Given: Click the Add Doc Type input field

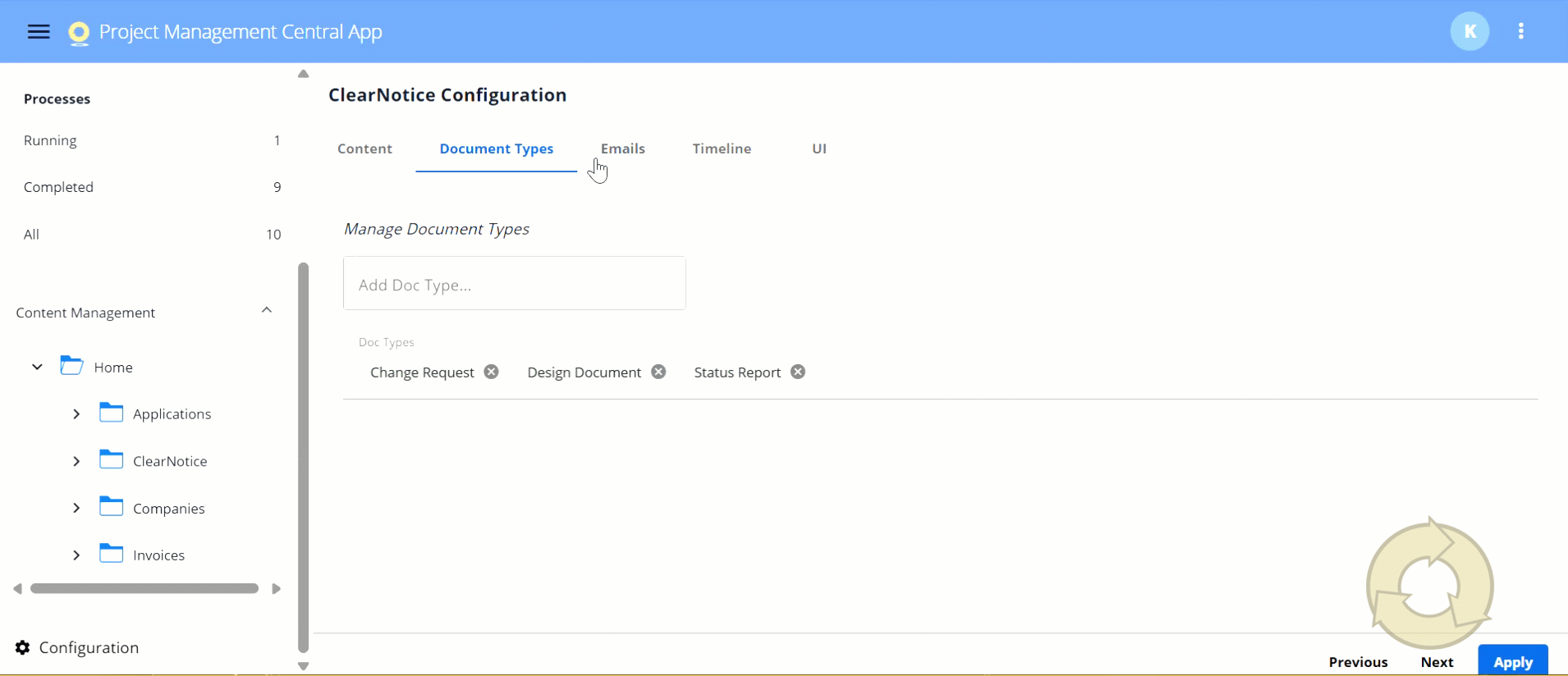Looking at the screenshot, I should (515, 283).
